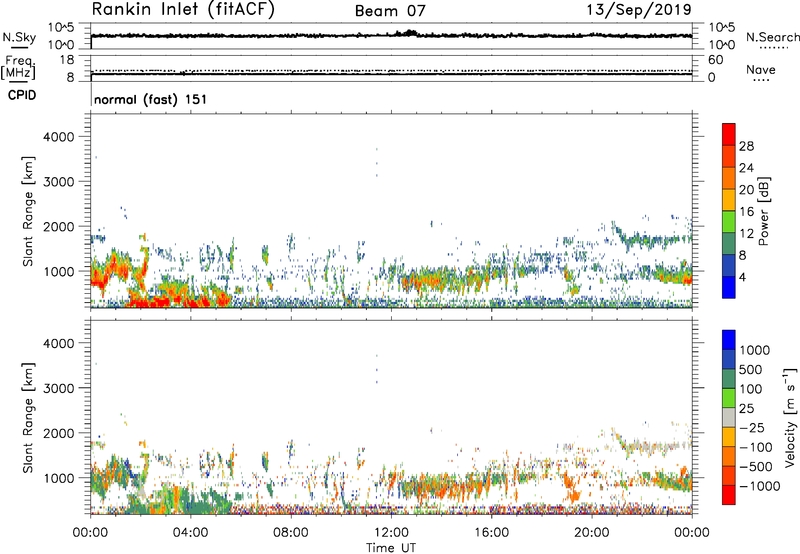Click the '04:00' time axis tick label

(190, 533)
